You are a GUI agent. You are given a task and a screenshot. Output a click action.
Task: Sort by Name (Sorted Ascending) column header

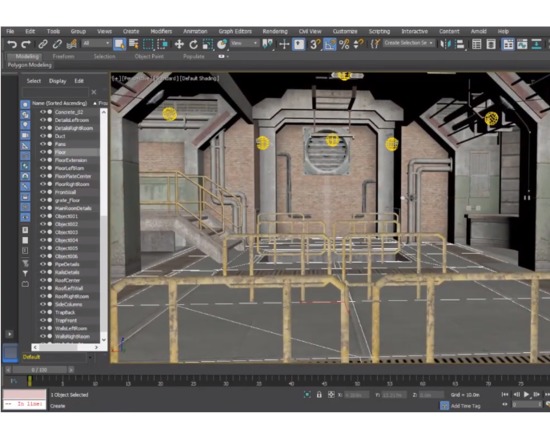click(60, 103)
